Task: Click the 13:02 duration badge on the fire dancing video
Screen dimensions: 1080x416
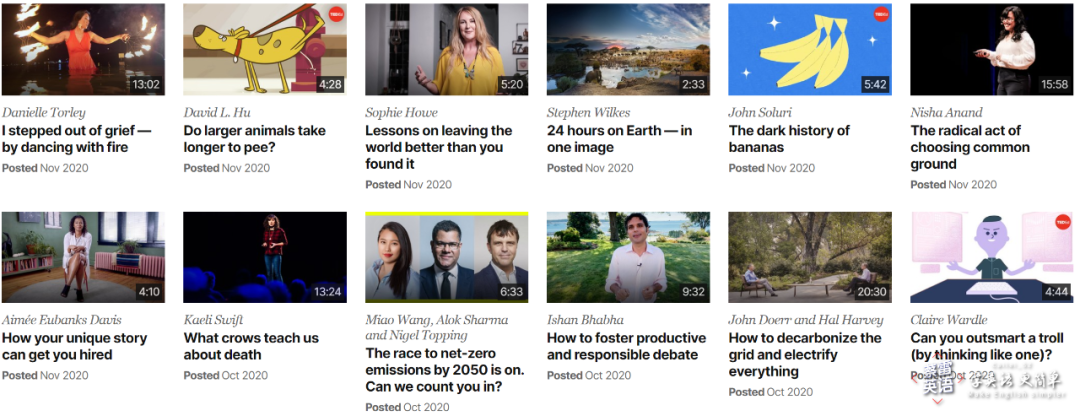Action: click(146, 85)
